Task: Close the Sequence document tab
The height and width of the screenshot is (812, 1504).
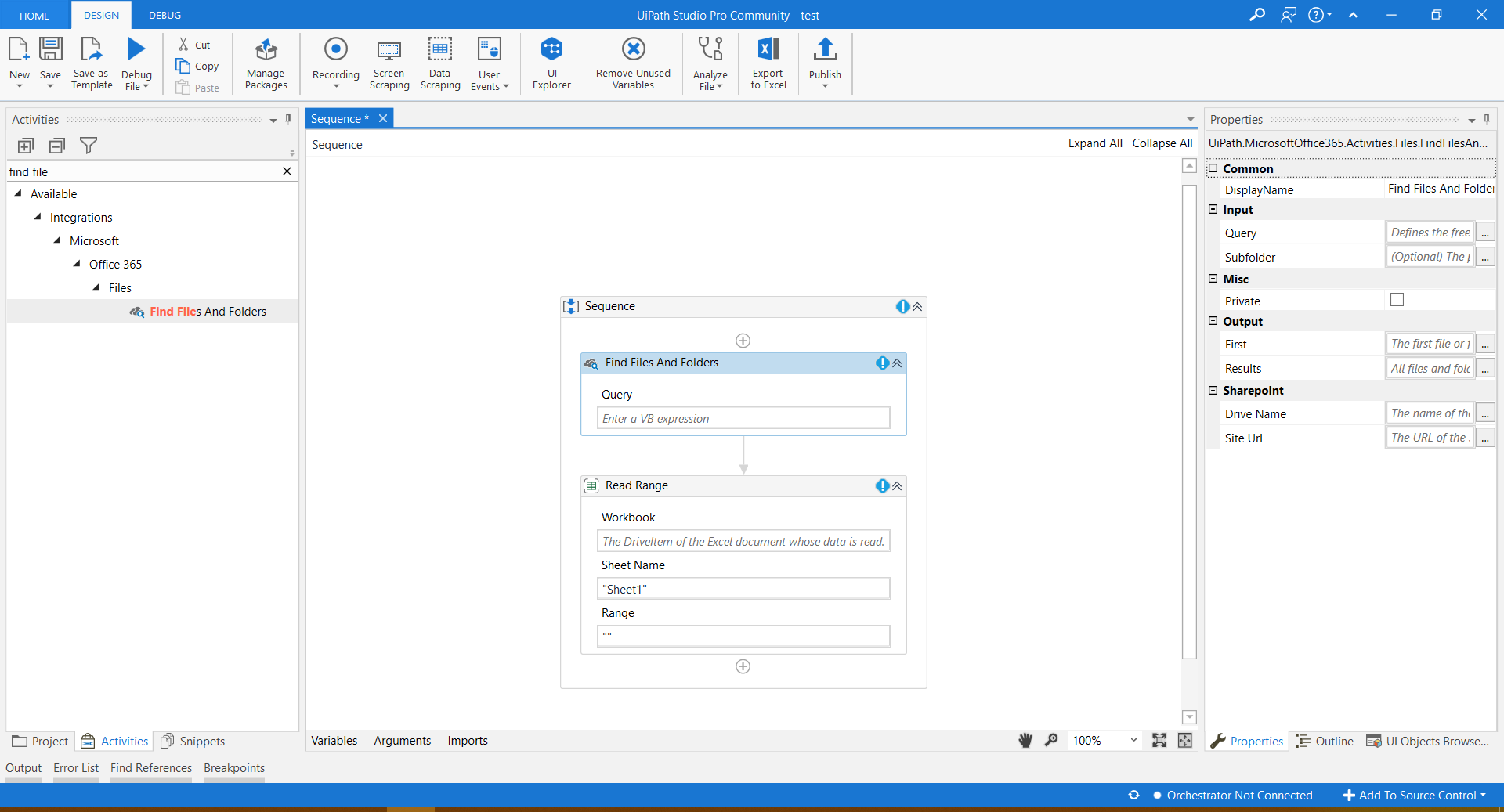Action: pyautogui.click(x=383, y=118)
